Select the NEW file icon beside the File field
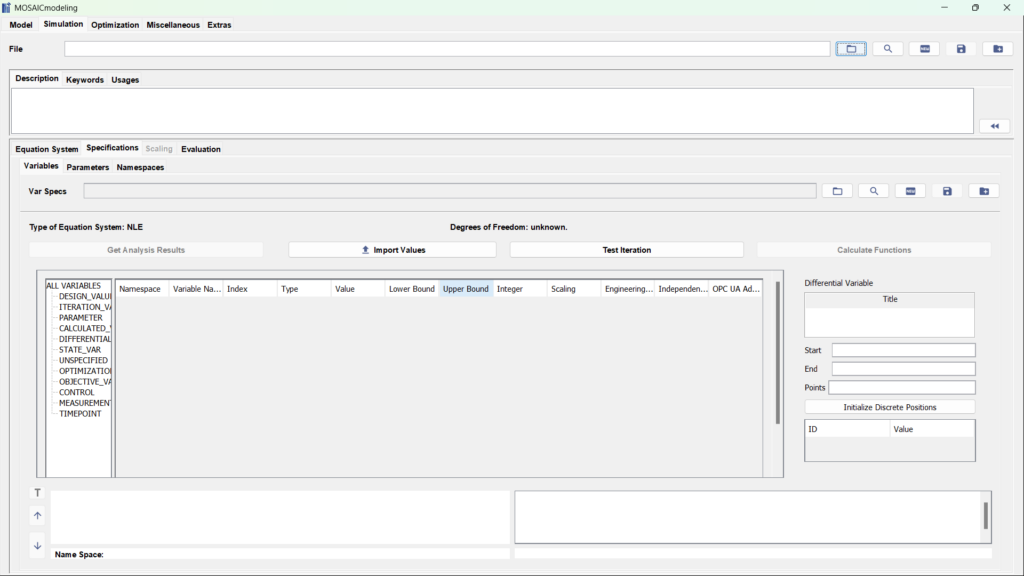The width and height of the screenshot is (1024, 576). coord(924,48)
